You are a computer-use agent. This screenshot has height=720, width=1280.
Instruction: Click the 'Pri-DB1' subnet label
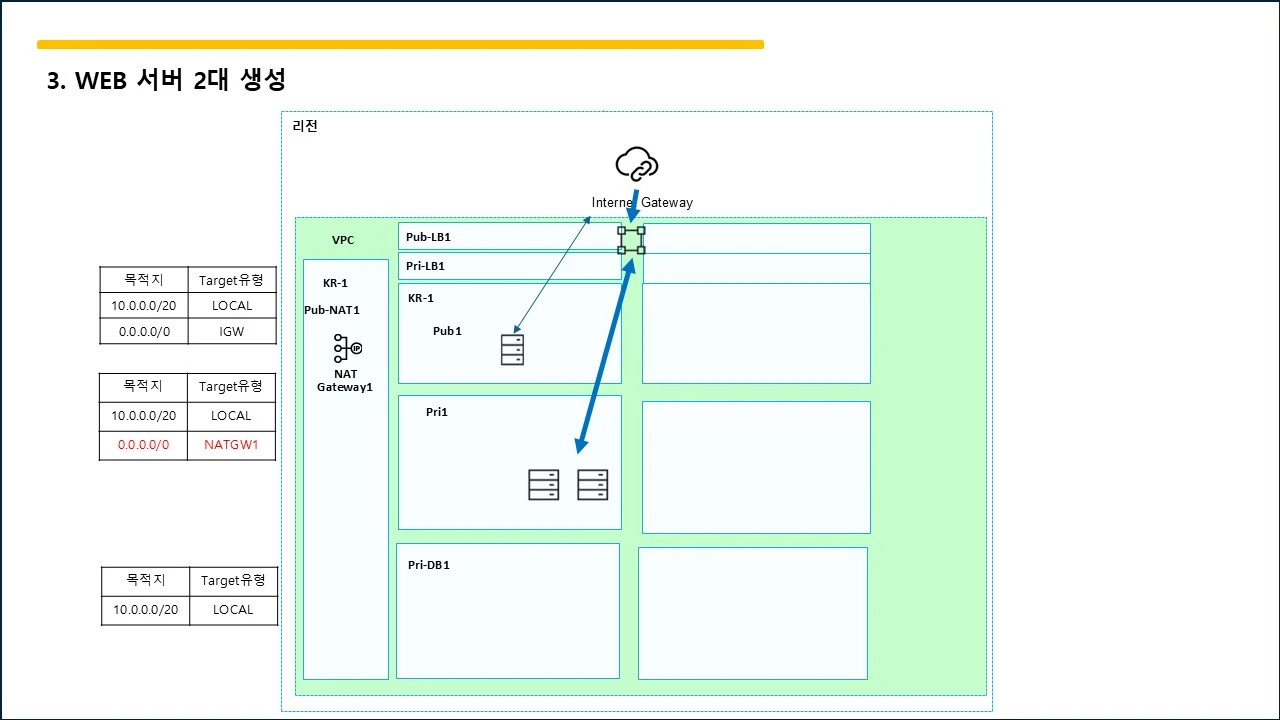(429, 565)
